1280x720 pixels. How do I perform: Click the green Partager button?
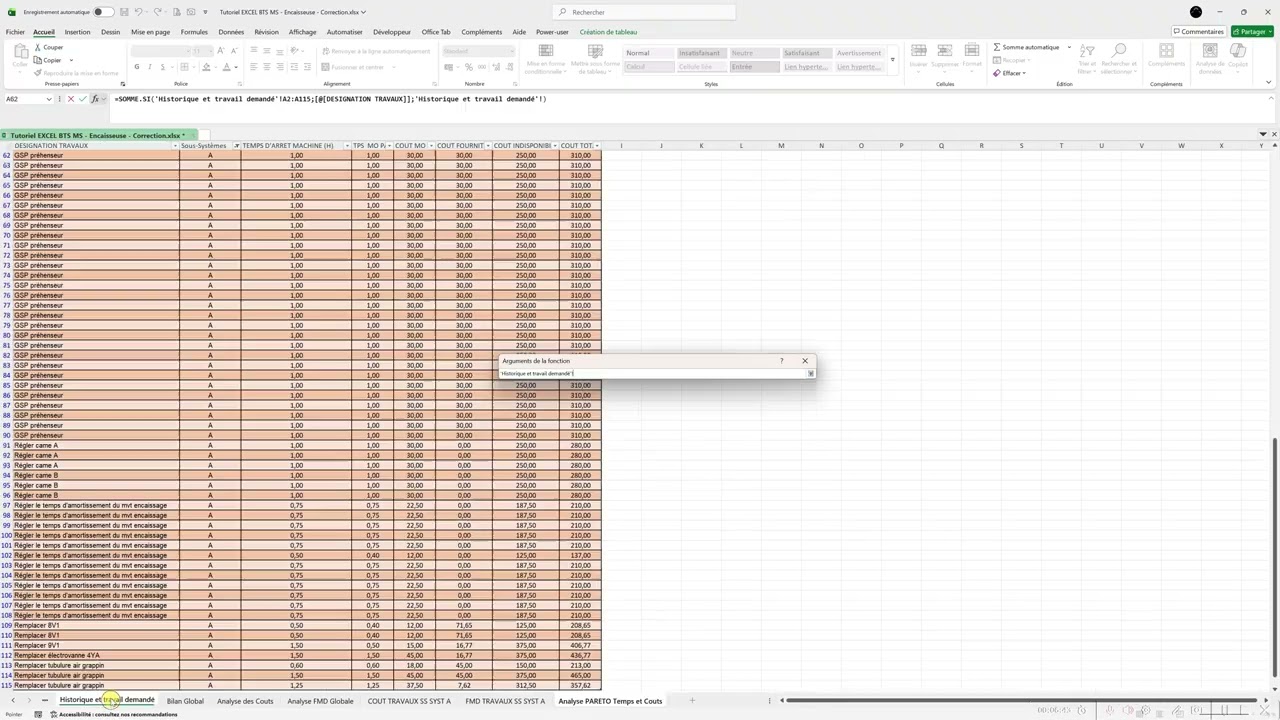click(1250, 32)
